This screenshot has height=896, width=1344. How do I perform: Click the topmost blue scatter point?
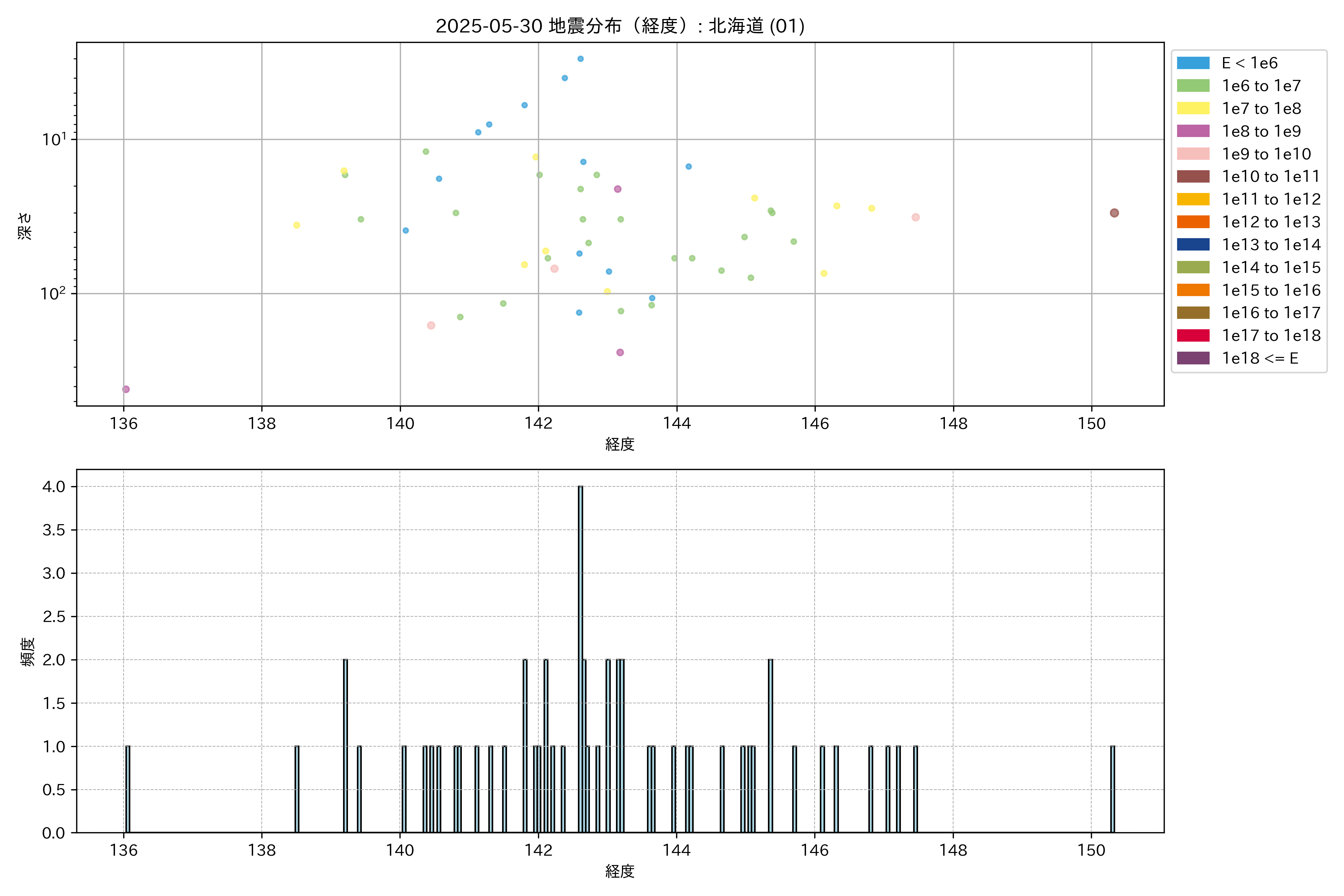click(x=580, y=59)
